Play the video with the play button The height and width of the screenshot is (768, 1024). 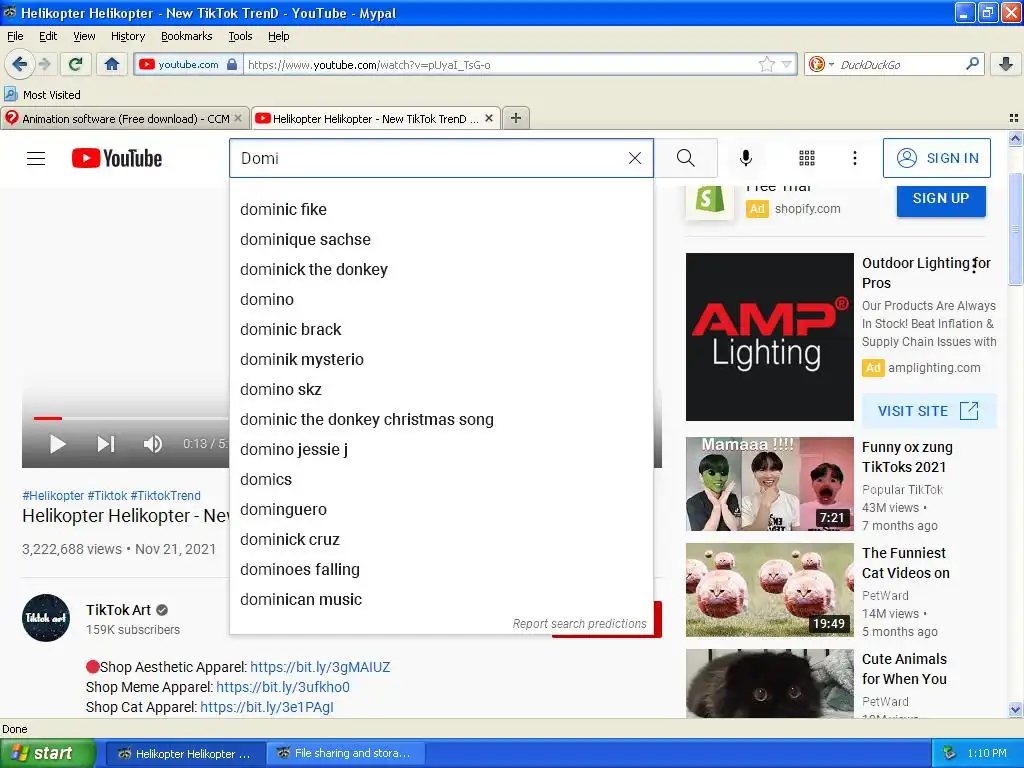pos(57,444)
